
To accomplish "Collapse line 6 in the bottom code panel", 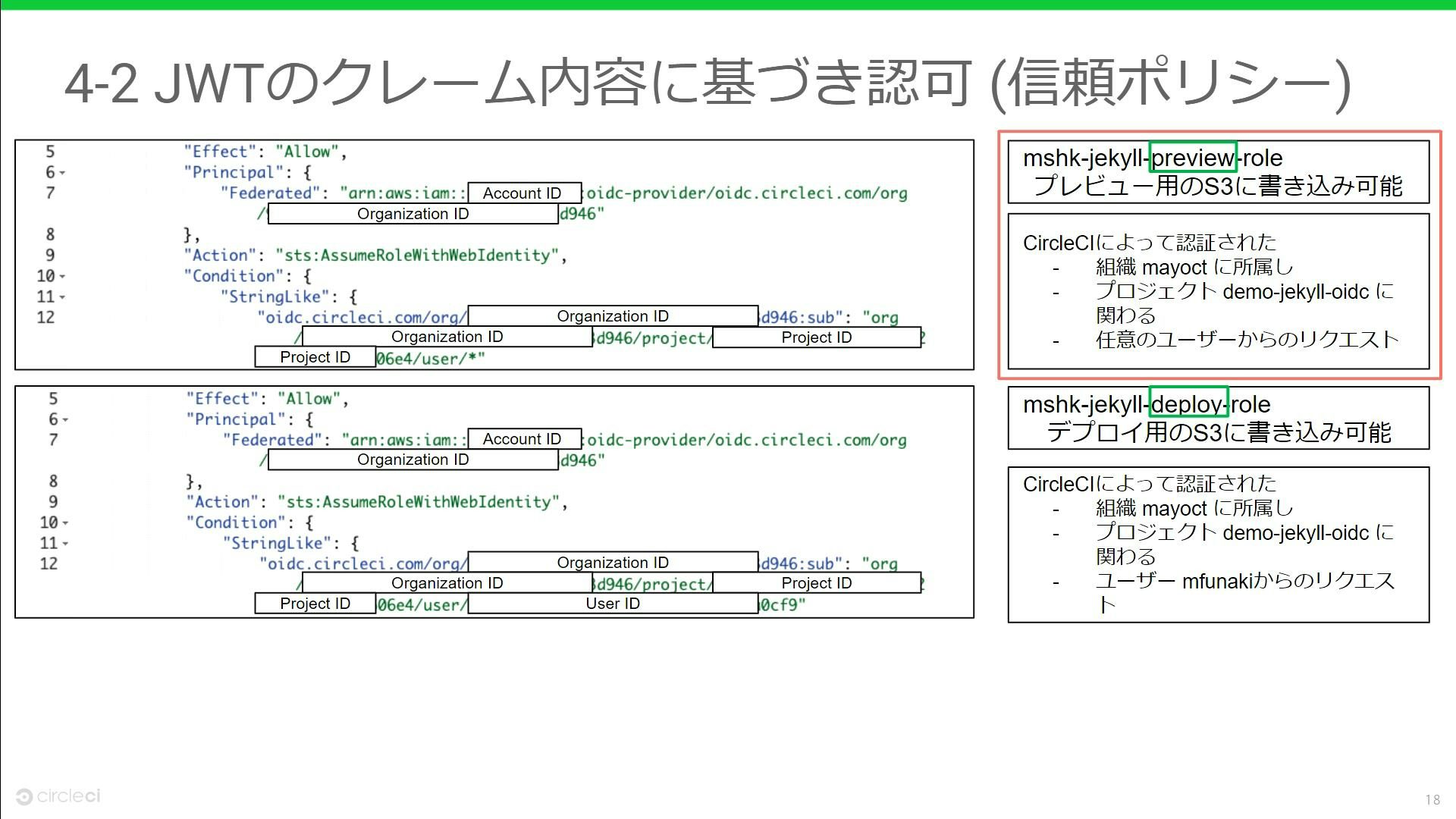I will (x=65, y=420).
